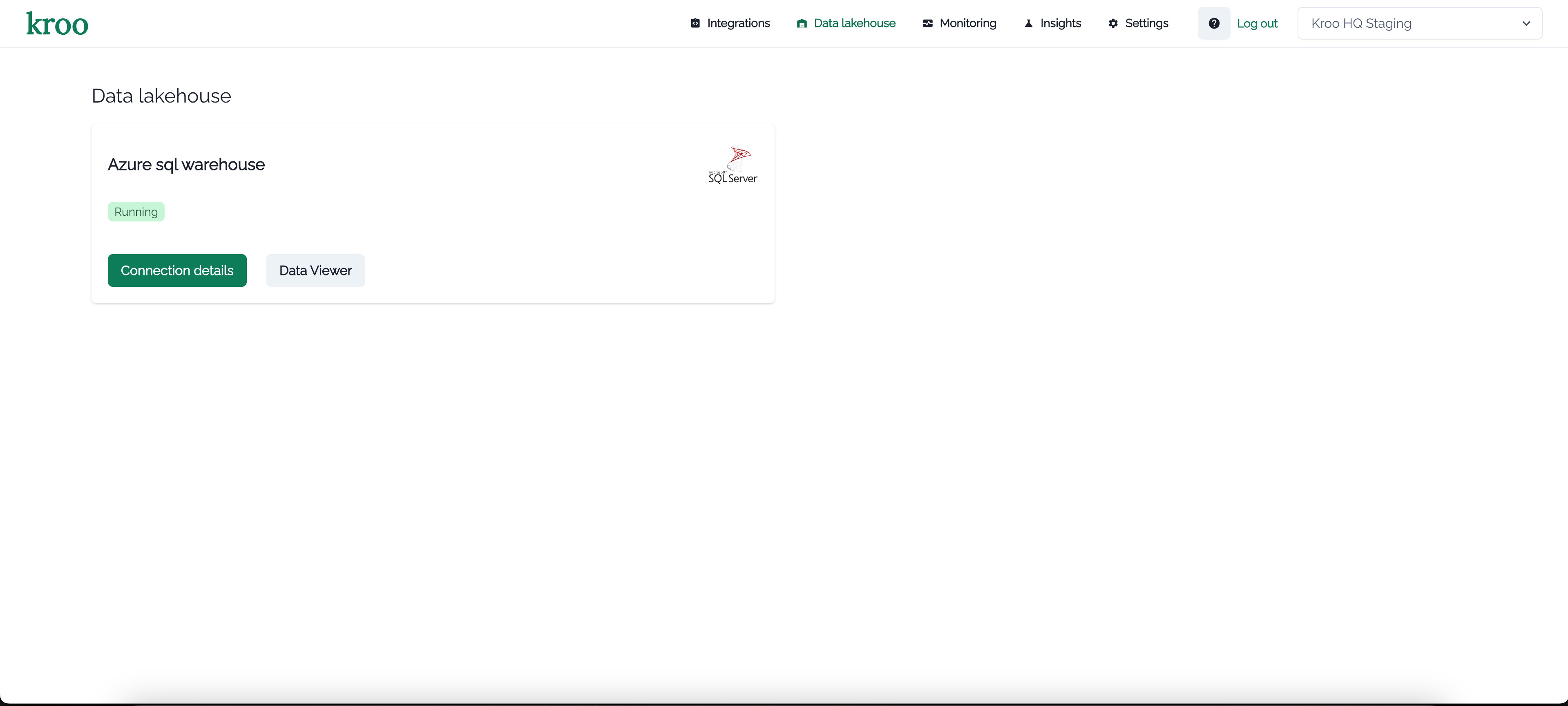Click the Settings gear icon
The height and width of the screenshot is (706, 1568).
click(1113, 23)
